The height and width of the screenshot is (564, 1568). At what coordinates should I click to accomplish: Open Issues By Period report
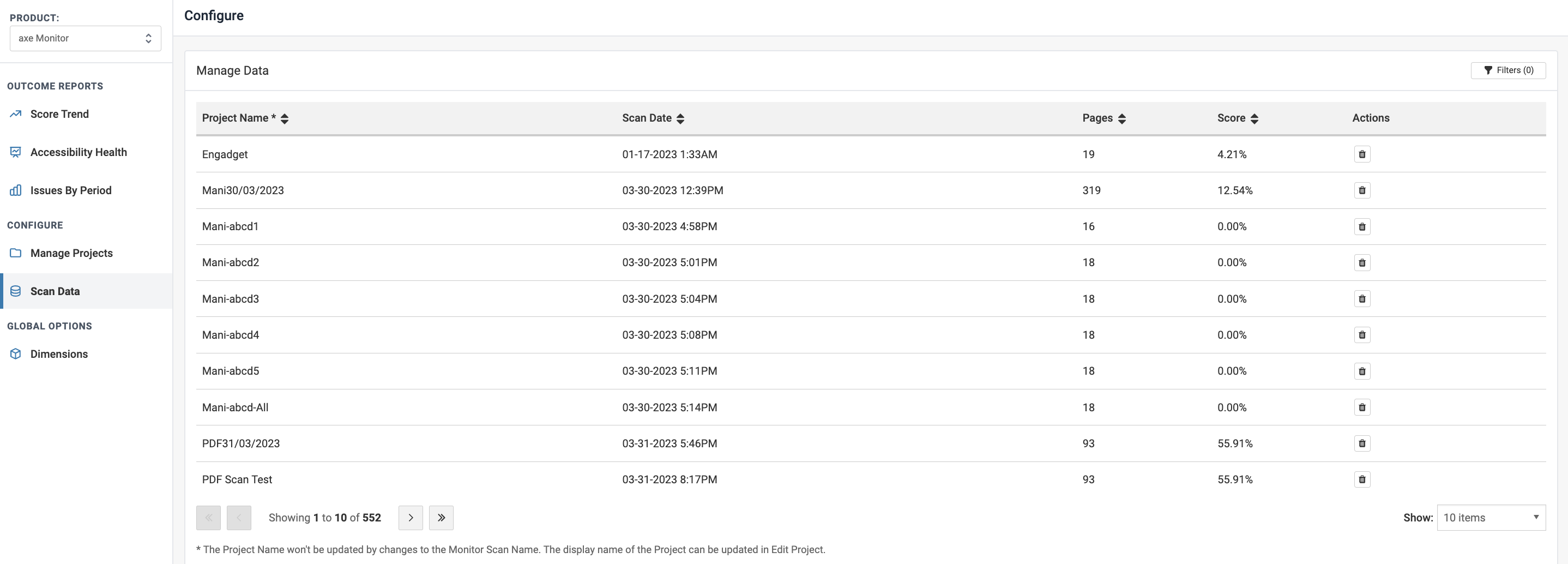(x=71, y=191)
